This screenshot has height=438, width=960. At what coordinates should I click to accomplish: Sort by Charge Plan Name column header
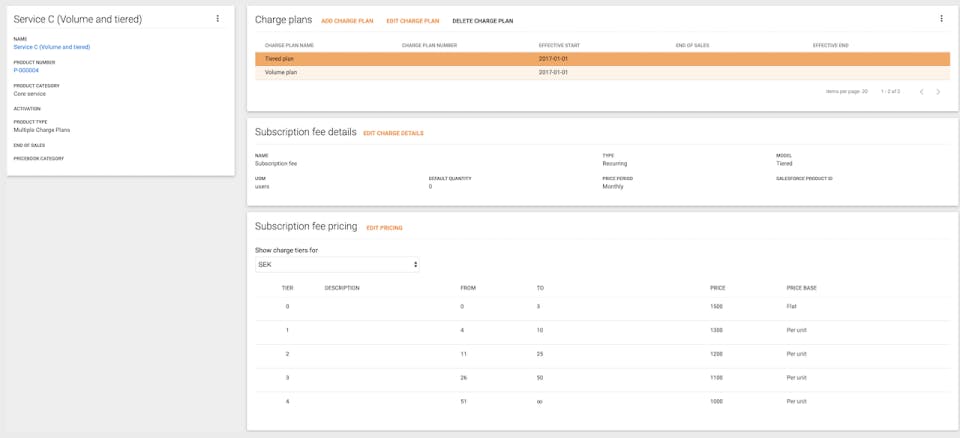[x=289, y=45]
